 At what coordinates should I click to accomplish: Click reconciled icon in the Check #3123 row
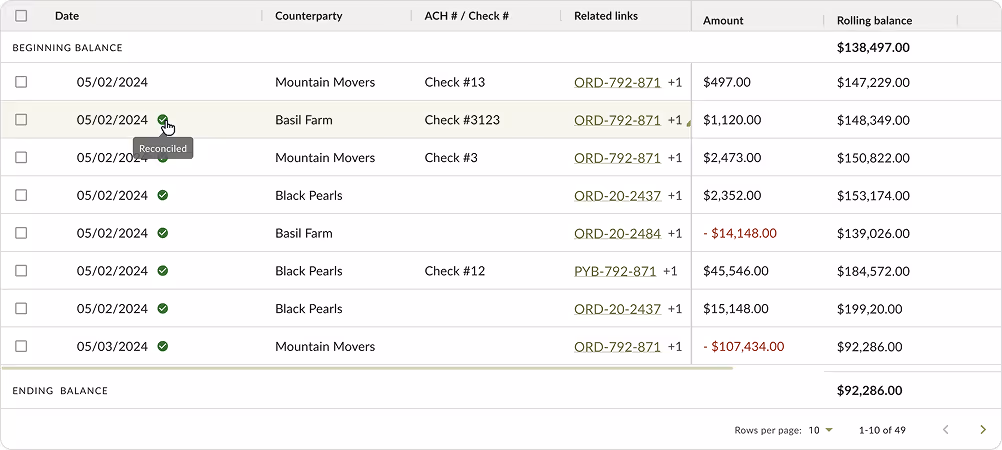[163, 119]
